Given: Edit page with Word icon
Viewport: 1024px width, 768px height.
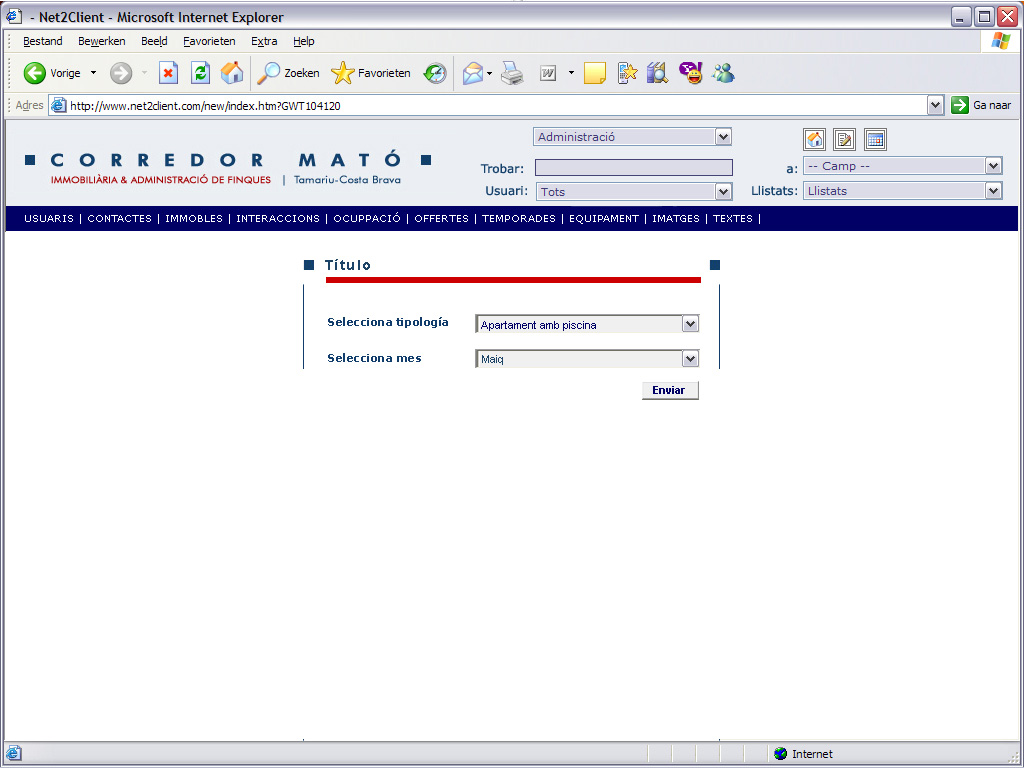Looking at the screenshot, I should tap(548, 73).
